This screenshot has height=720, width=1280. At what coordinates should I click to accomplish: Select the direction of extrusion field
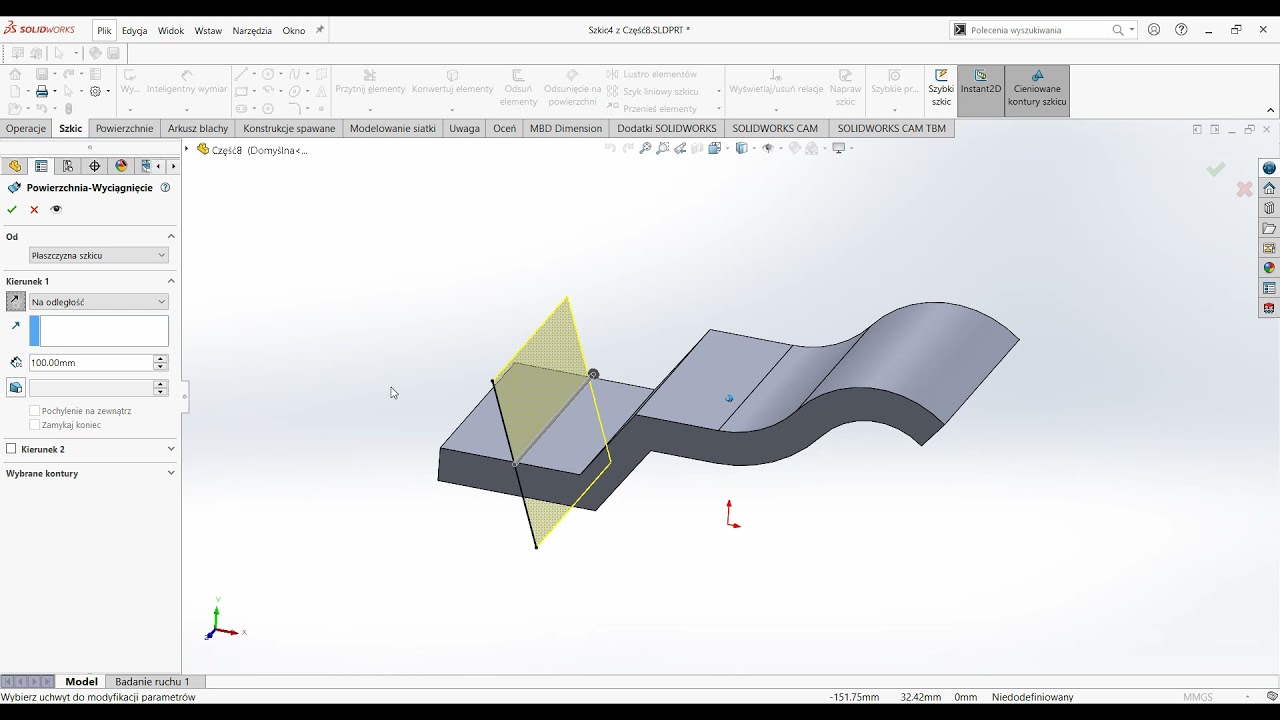99,331
